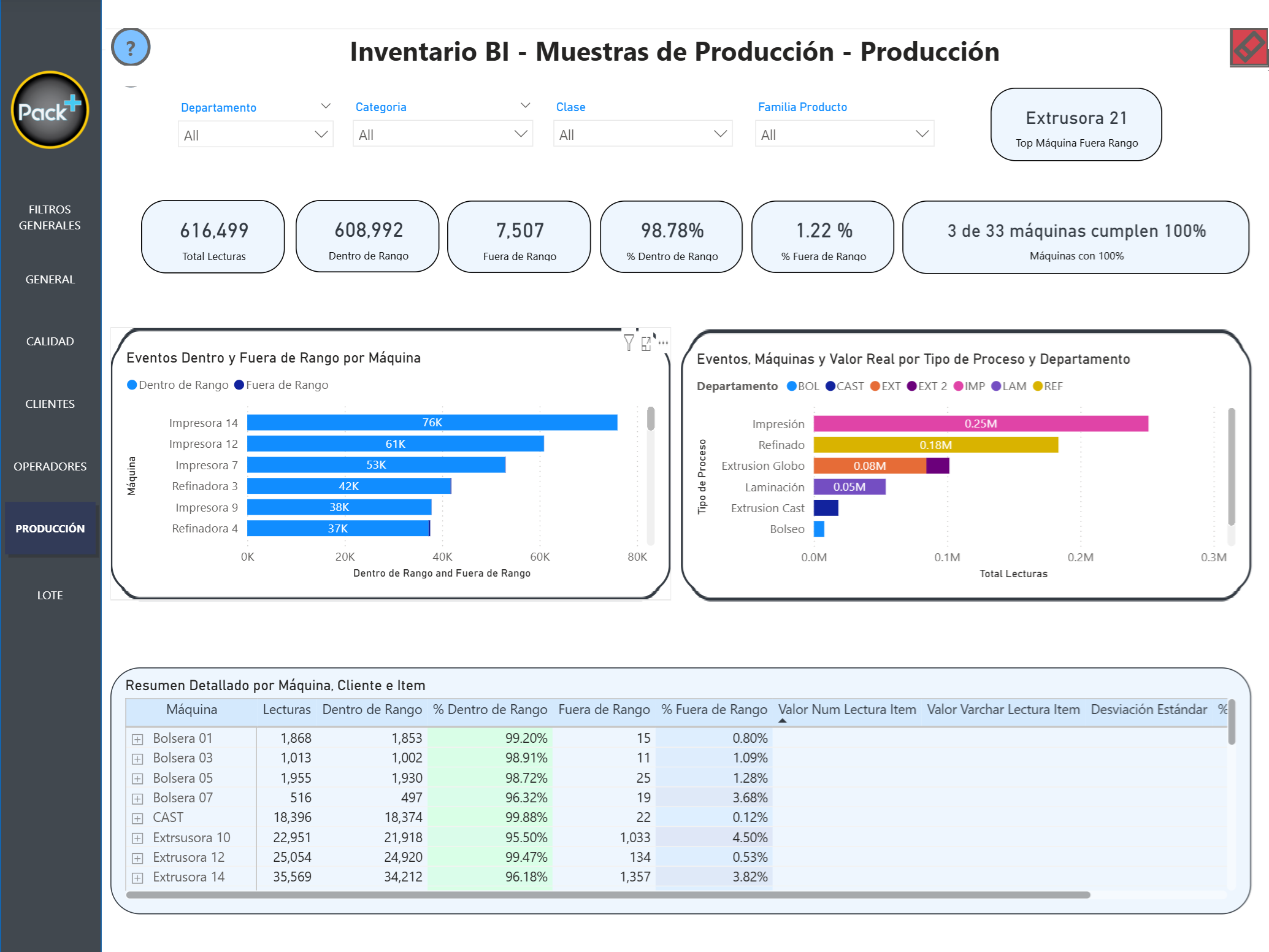Open the Departamento dropdown
This screenshot has height=952, width=1269.
pos(255,135)
